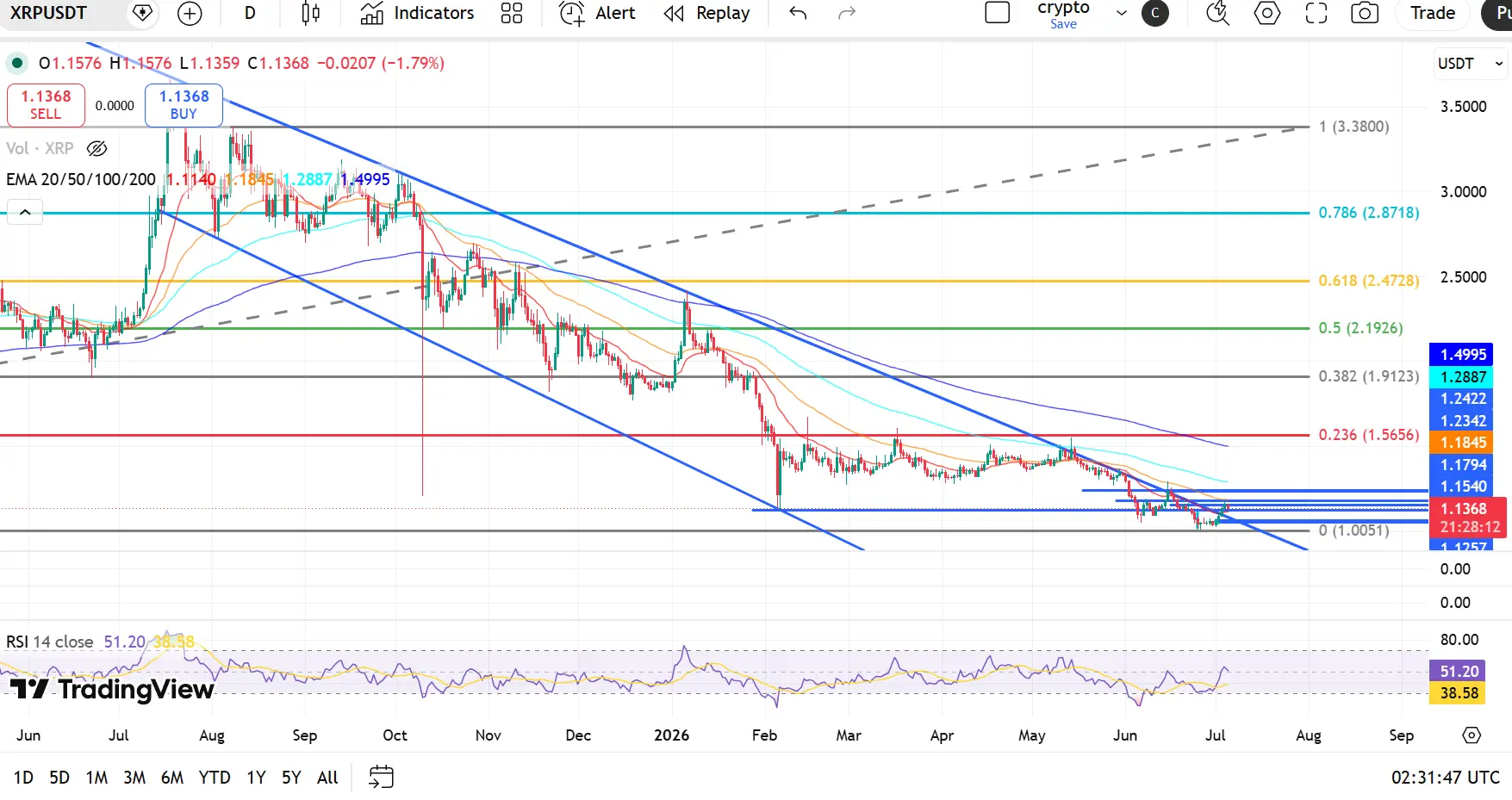
Task: Start bar Replay mode
Action: [x=707, y=13]
